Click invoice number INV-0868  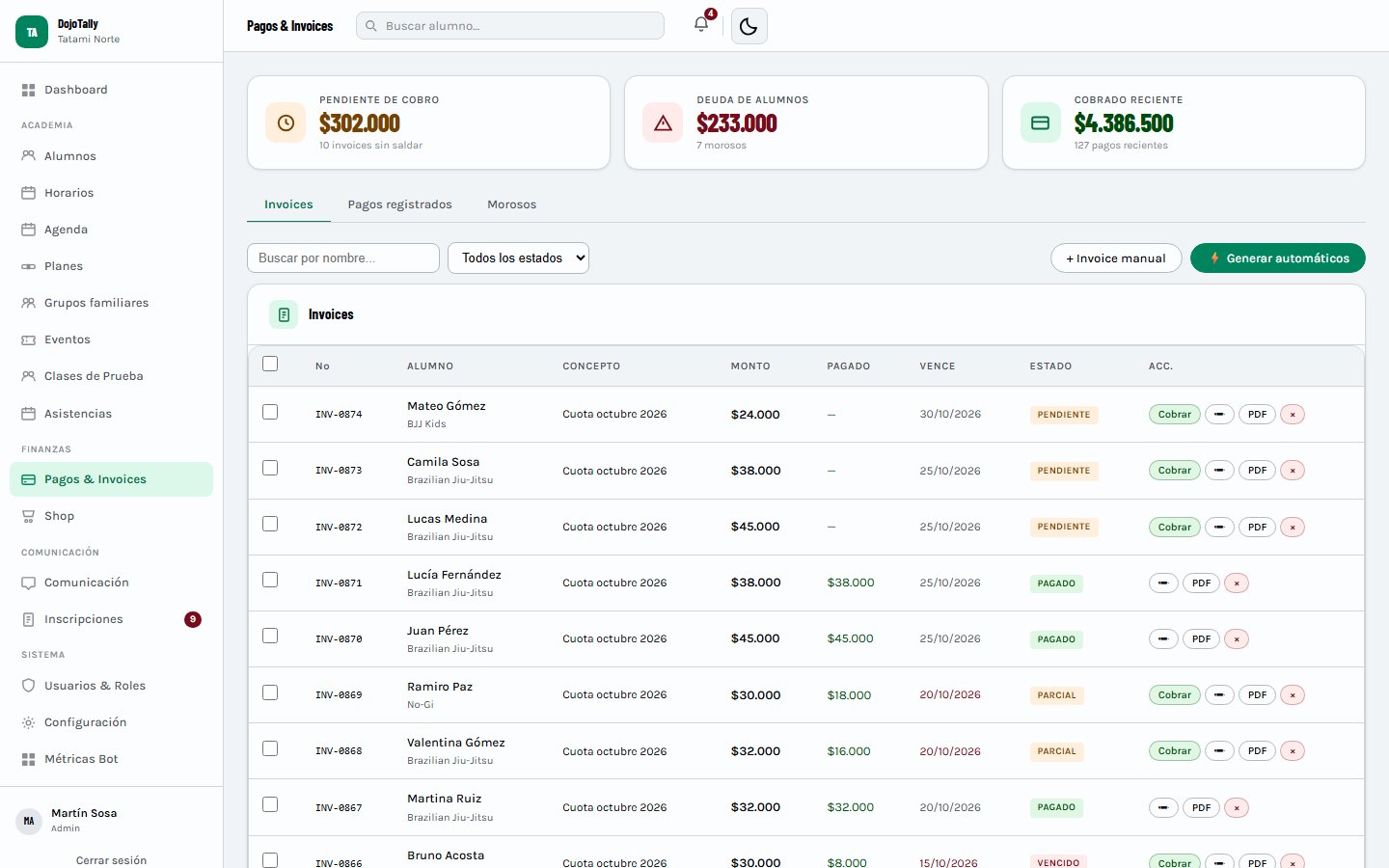coord(339,751)
